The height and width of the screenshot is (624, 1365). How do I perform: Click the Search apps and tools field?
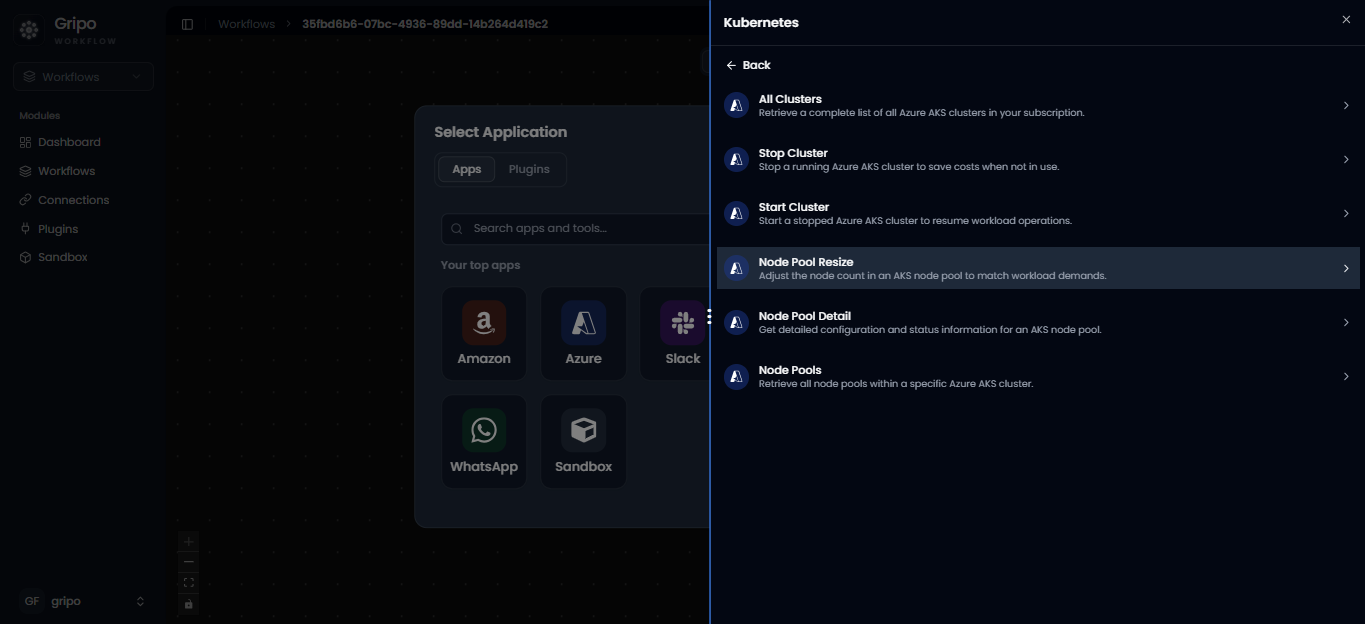pyautogui.click(x=575, y=229)
